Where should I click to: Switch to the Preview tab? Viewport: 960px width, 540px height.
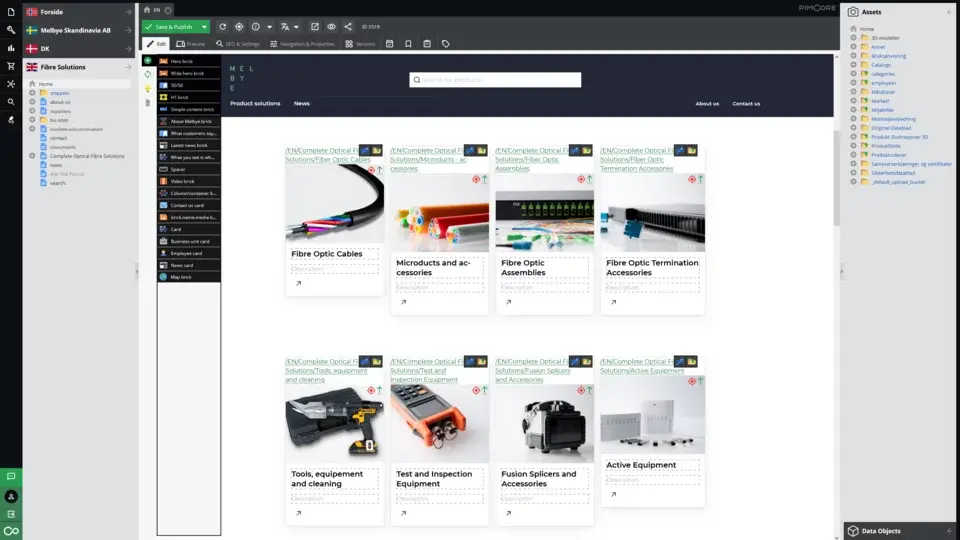190,44
